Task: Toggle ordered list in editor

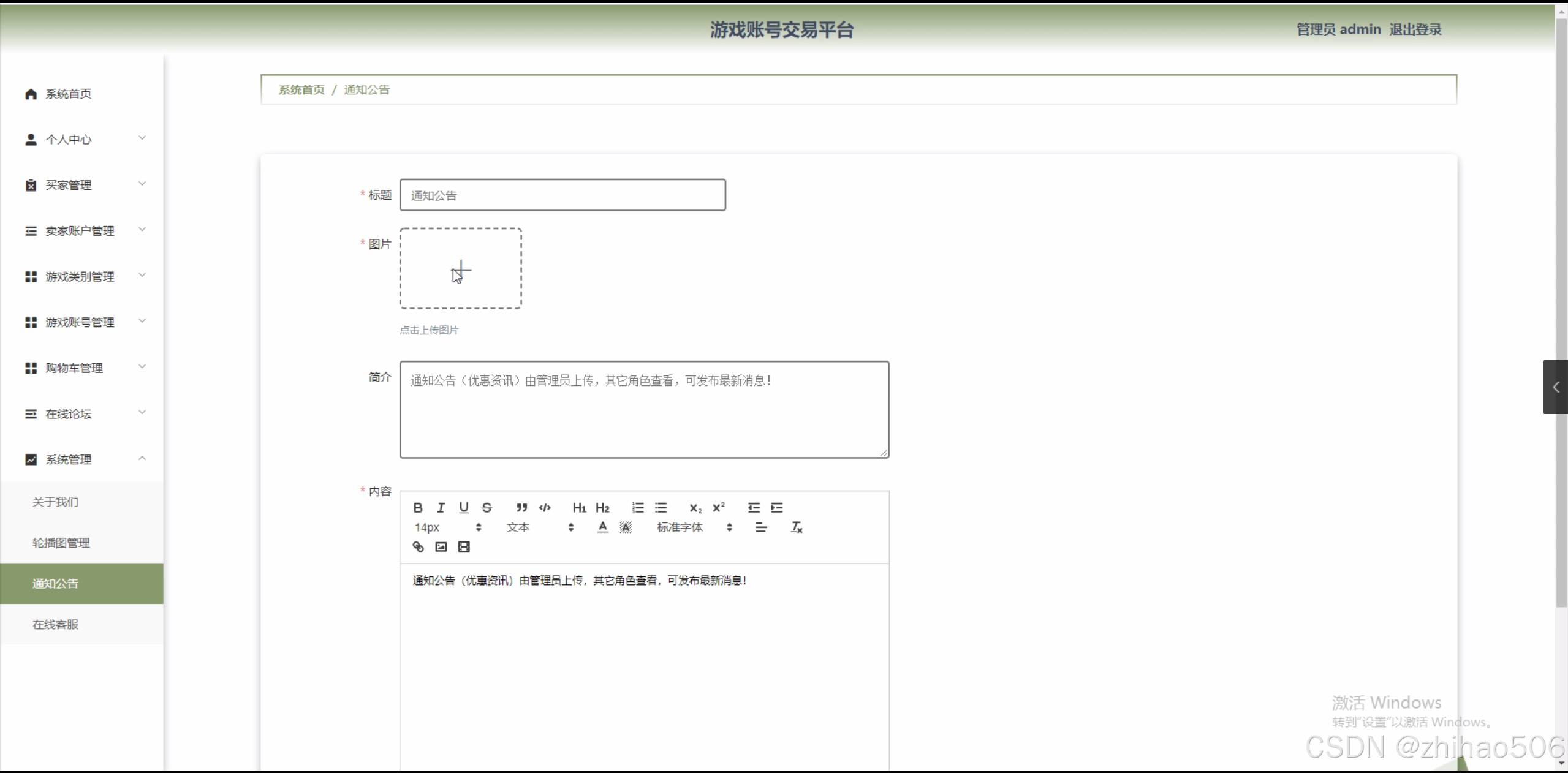Action: 638,508
